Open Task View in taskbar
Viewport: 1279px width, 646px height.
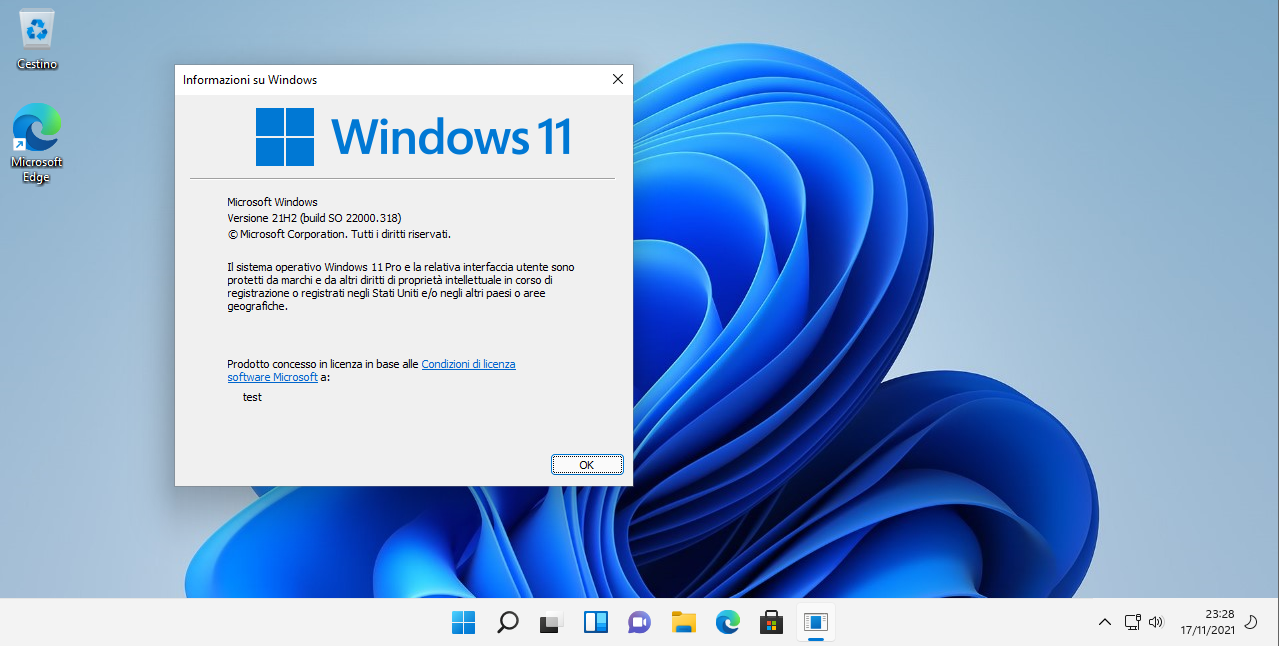pos(551,622)
